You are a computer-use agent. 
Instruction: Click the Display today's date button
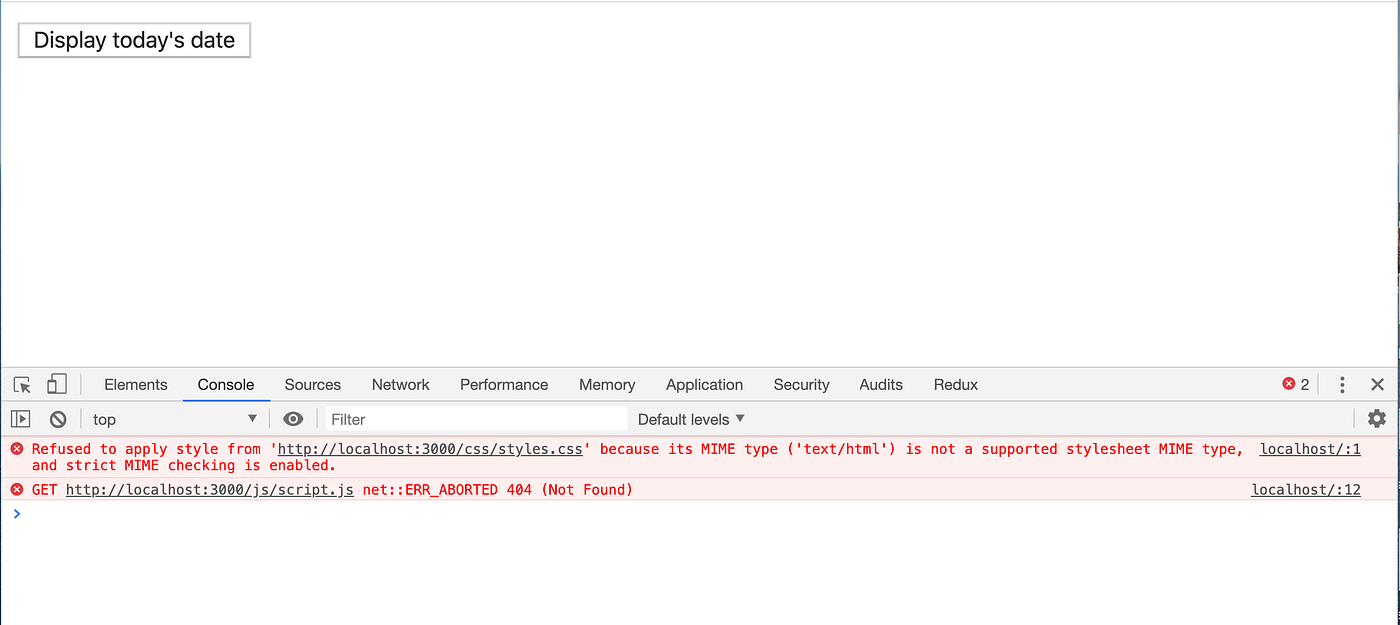pos(134,40)
